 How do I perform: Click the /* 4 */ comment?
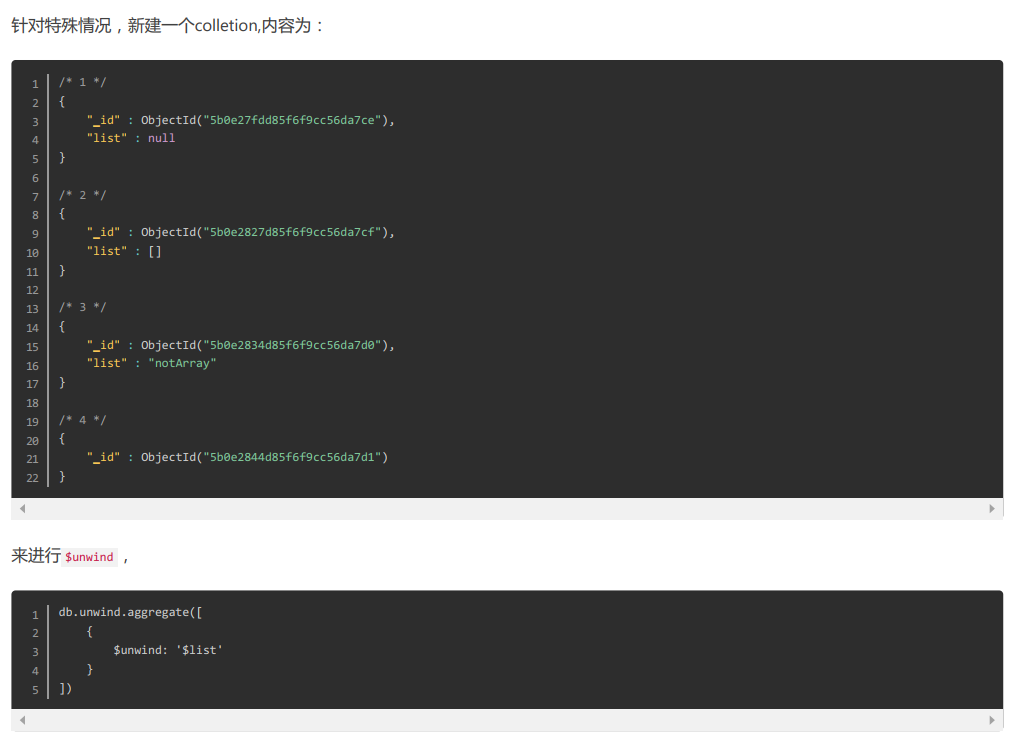[82, 420]
